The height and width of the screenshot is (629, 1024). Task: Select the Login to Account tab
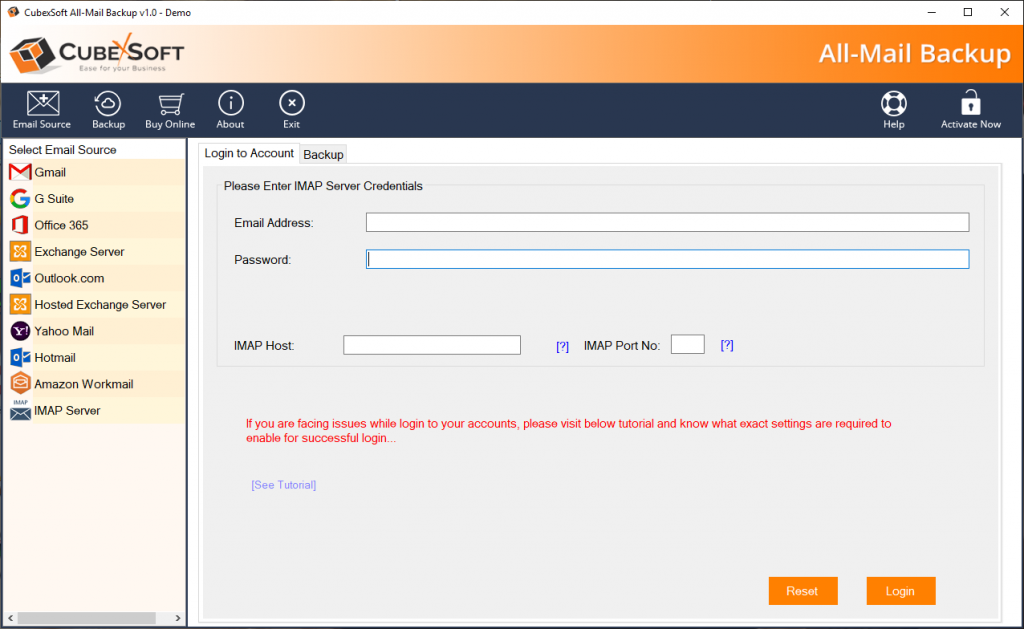pos(249,153)
